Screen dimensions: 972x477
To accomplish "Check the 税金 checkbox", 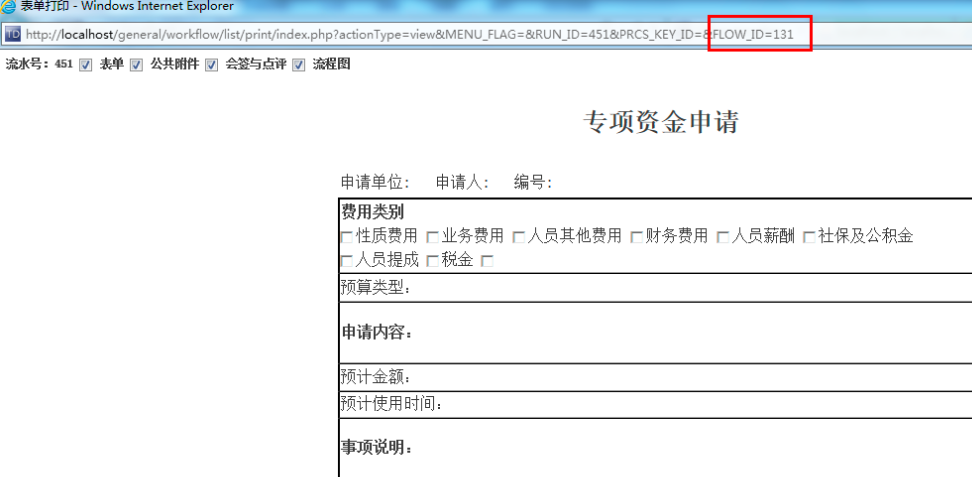I will (433, 261).
